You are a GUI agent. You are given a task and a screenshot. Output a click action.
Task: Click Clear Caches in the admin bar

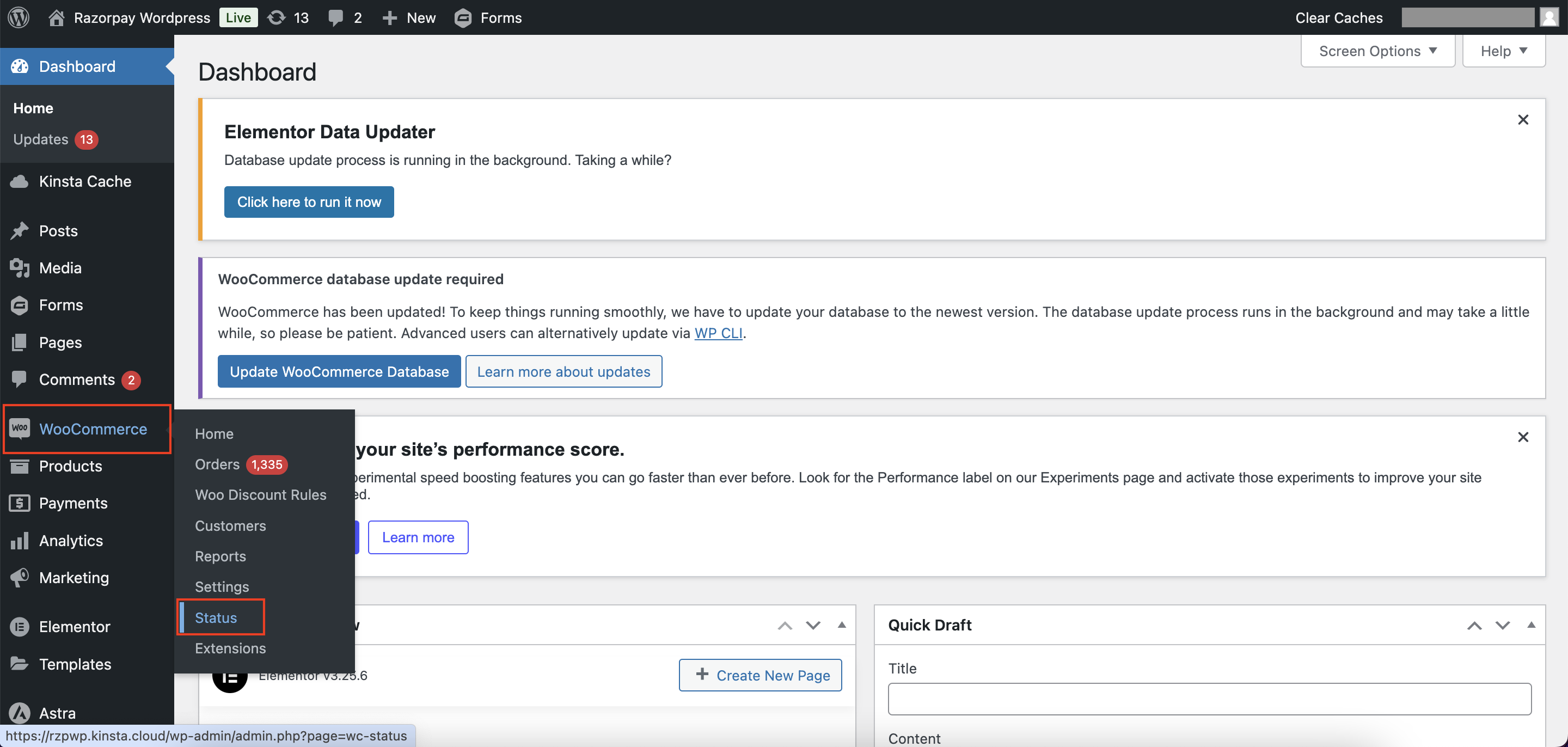tap(1339, 17)
